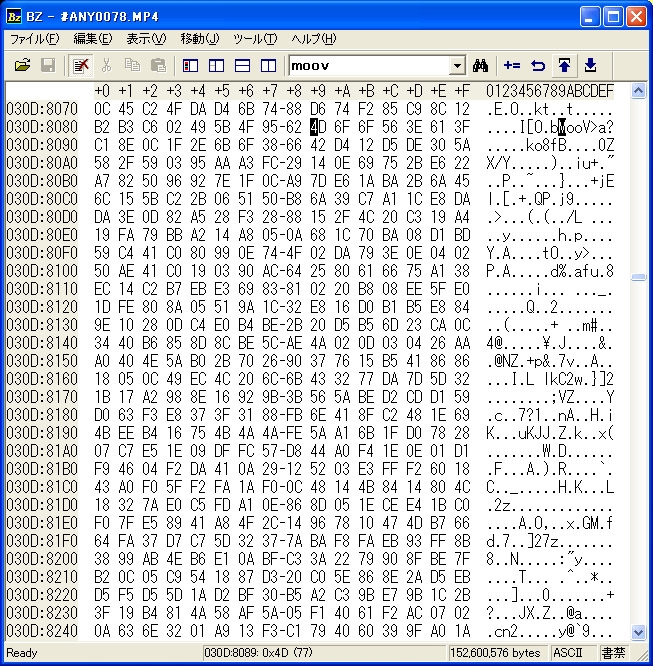The width and height of the screenshot is (653, 666).
Task: Click address 030D:81A0 in offset column
Action: 42,451
